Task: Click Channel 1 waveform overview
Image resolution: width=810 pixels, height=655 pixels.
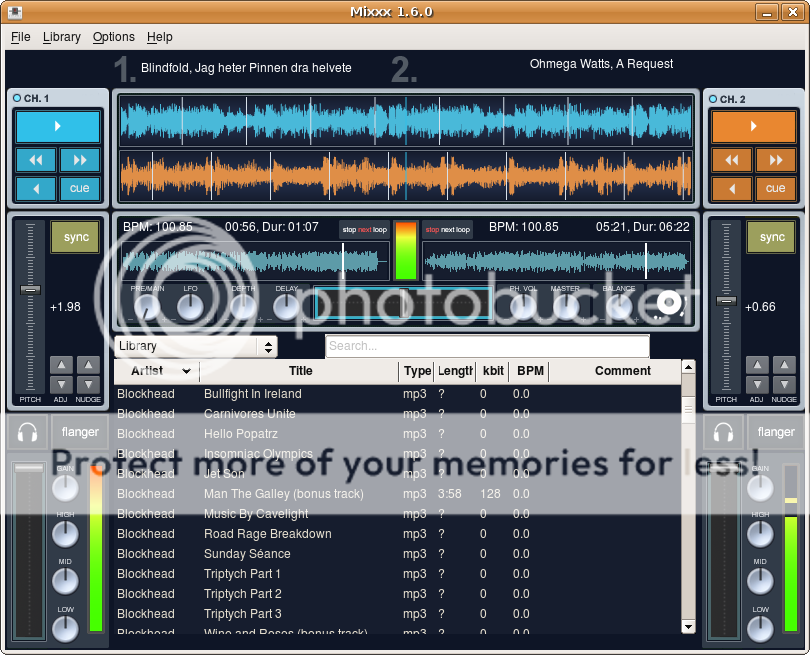Action: pyautogui.click(x=255, y=261)
